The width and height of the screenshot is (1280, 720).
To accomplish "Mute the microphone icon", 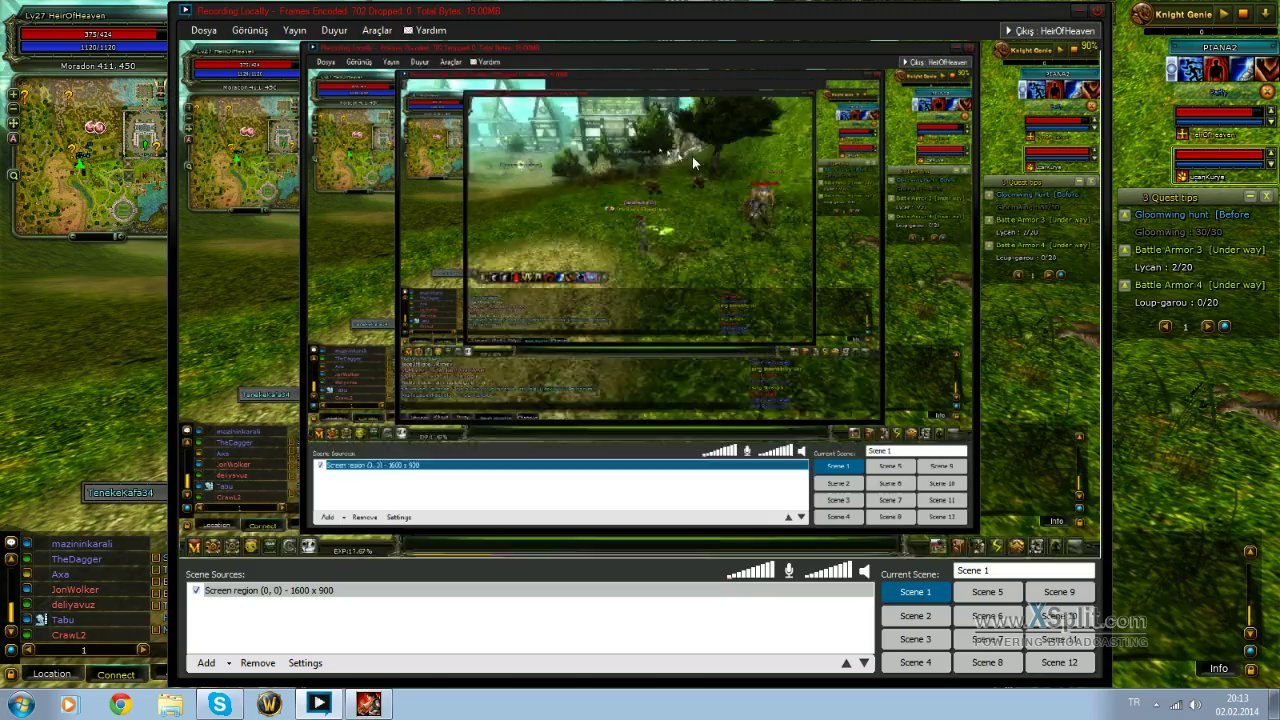I will coord(789,571).
